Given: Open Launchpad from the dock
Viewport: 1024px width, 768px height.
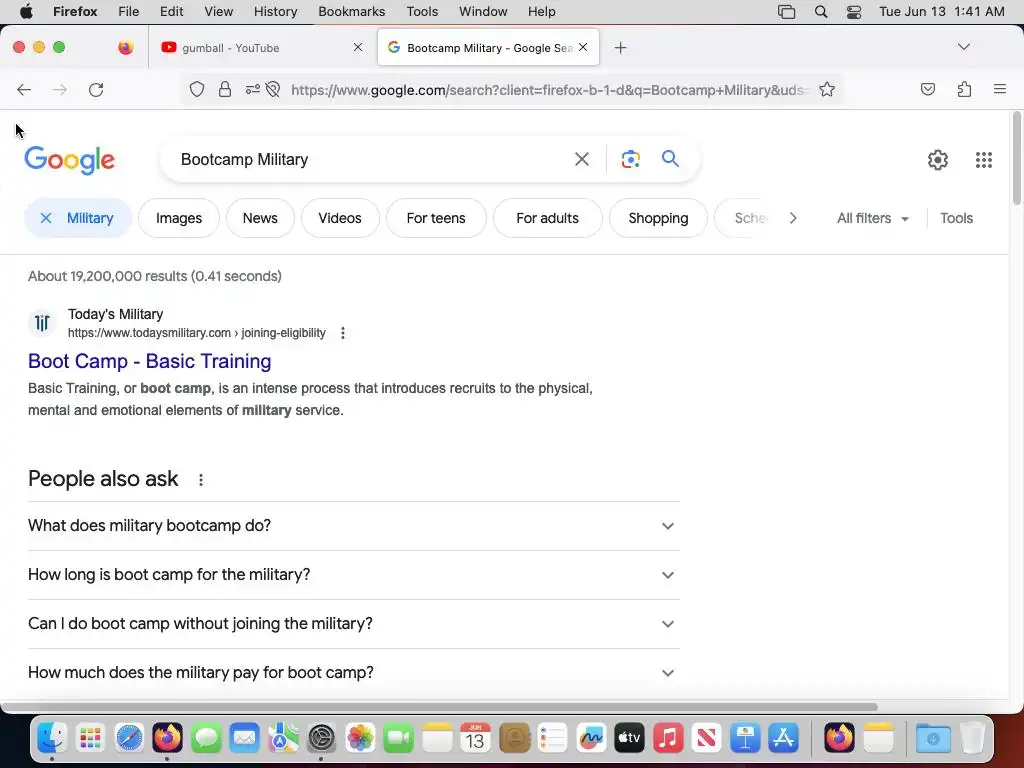Looking at the screenshot, I should [90, 739].
